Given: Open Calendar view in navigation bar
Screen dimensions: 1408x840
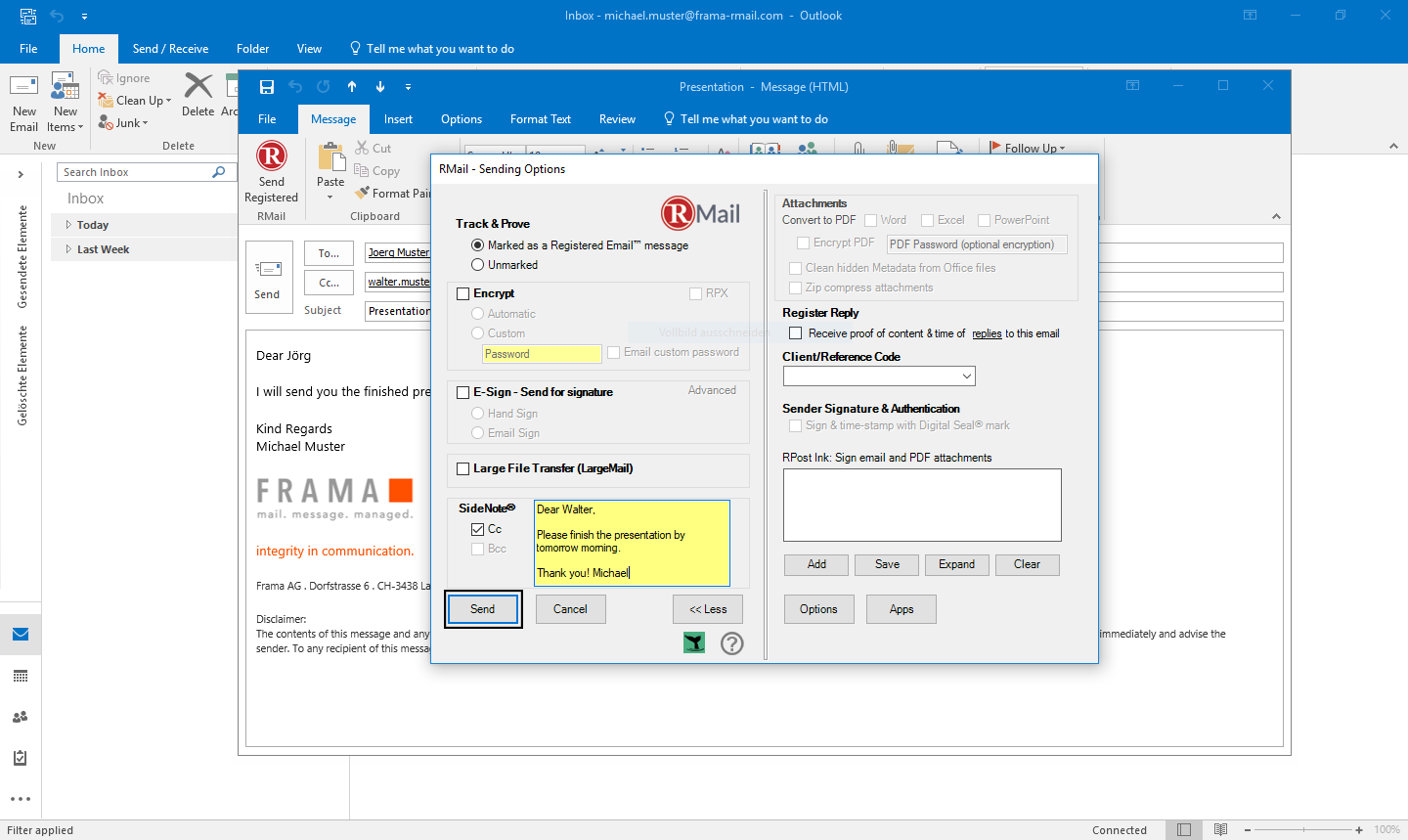Looking at the screenshot, I should pos(21,676).
